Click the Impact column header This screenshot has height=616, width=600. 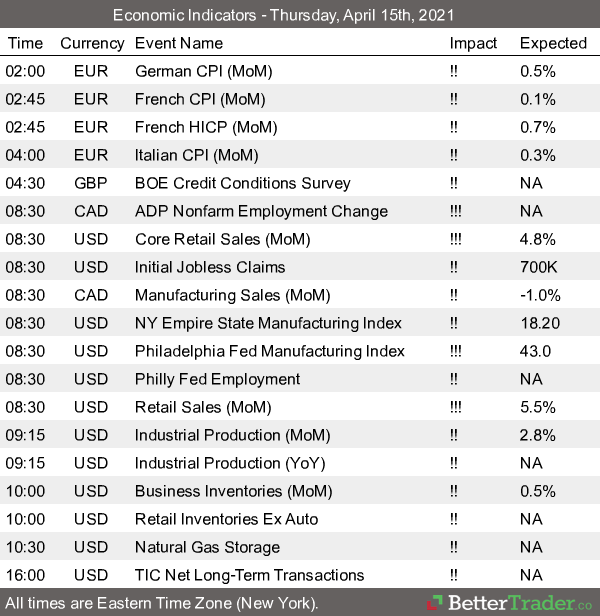tap(474, 43)
